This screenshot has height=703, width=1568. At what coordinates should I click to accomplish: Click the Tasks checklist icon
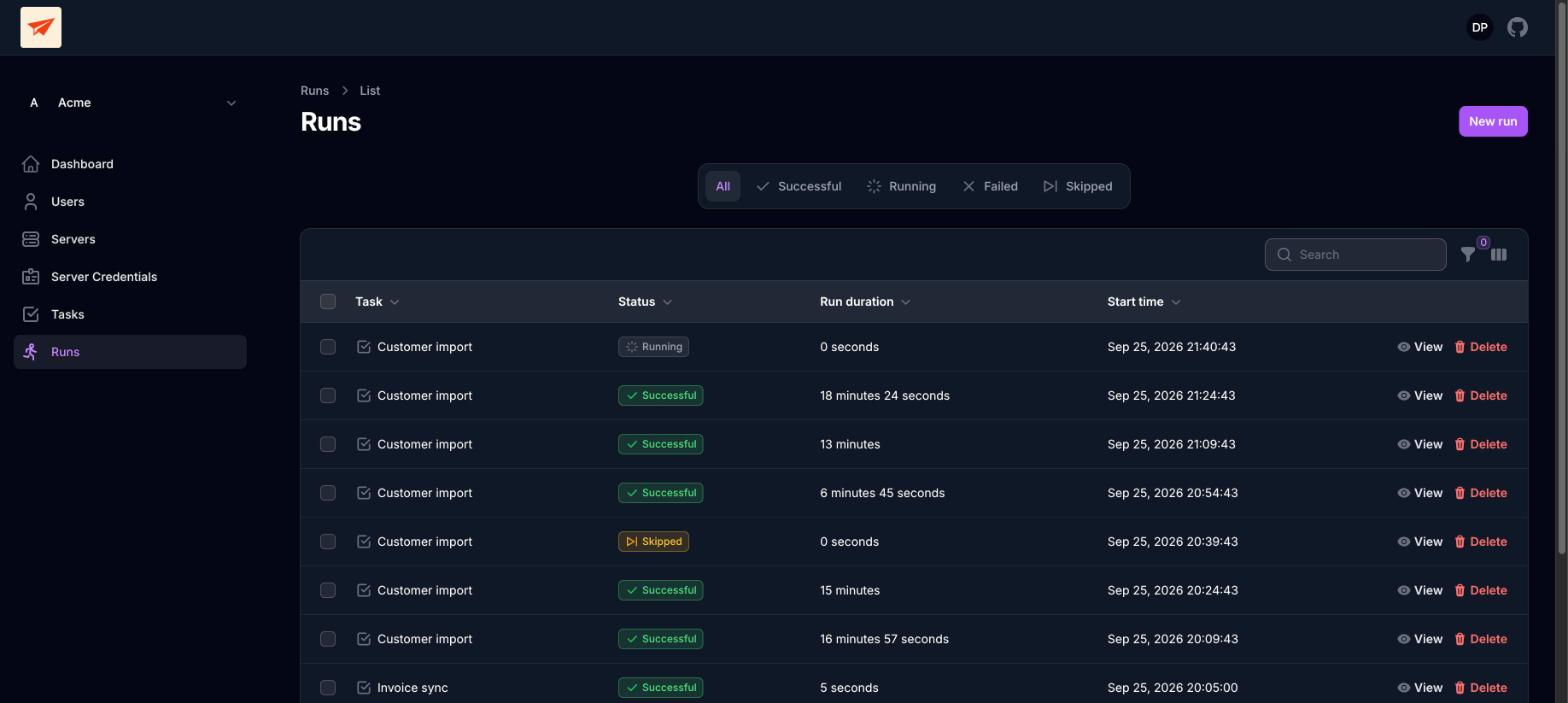pyautogui.click(x=31, y=314)
